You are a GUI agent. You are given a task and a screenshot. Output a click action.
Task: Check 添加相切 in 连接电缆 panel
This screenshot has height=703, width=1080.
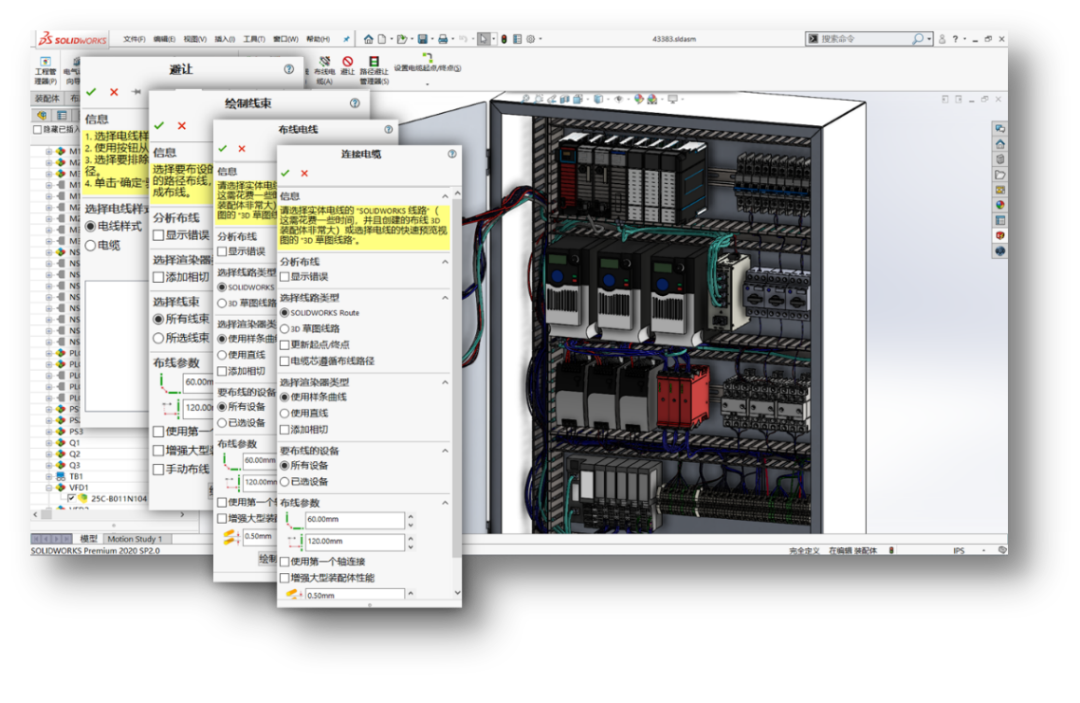click(x=284, y=430)
